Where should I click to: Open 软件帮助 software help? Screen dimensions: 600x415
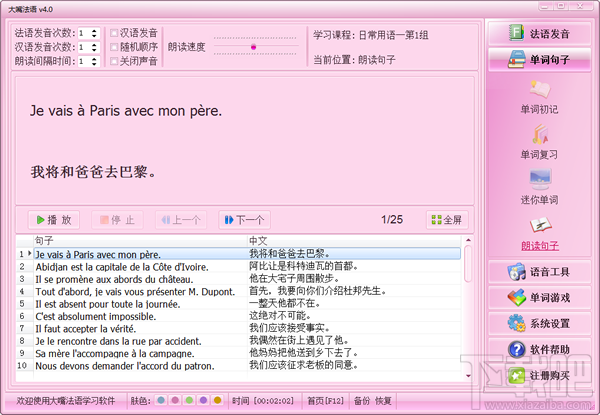pos(539,349)
